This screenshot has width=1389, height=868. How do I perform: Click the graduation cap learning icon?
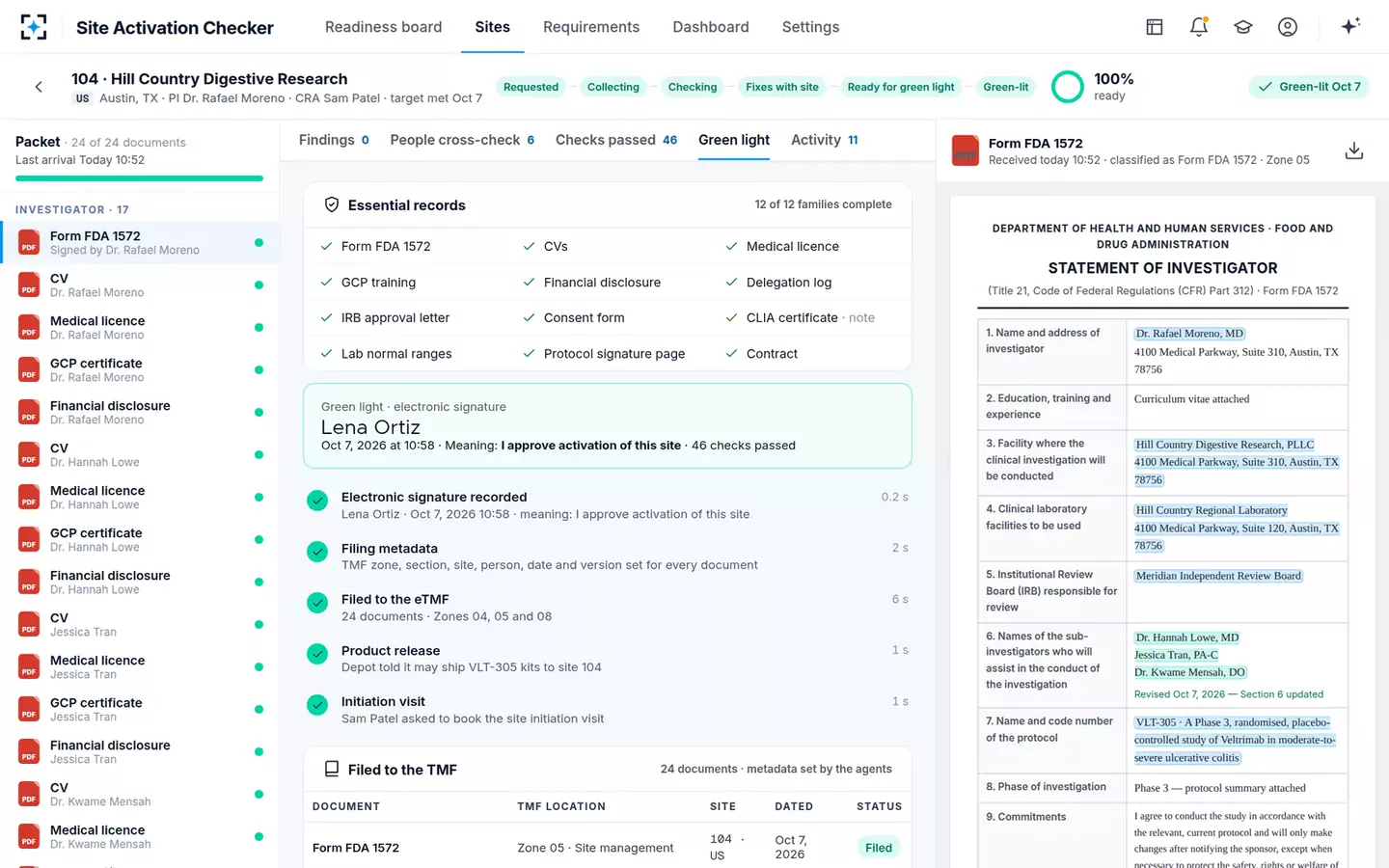tap(1243, 27)
